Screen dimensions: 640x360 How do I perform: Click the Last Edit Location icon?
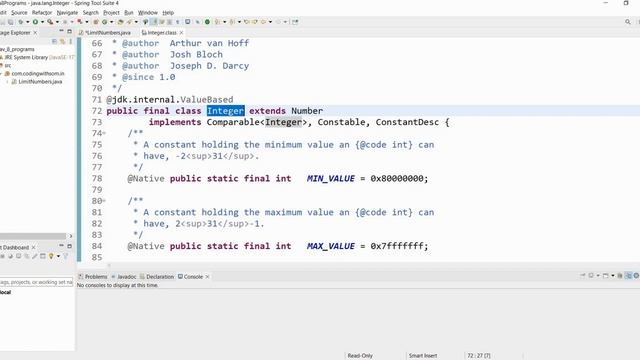(x=247, y=22)
